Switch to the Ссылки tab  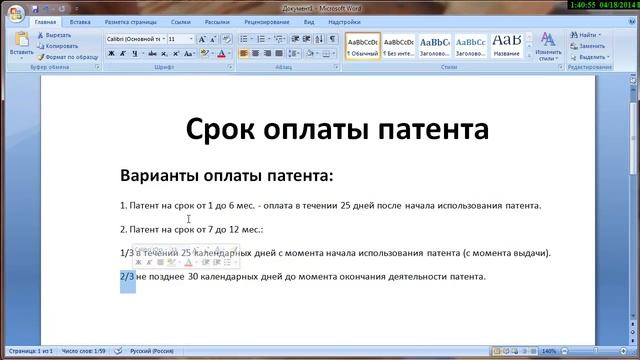coord(181,22)
